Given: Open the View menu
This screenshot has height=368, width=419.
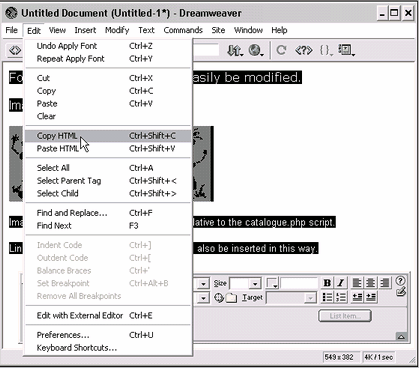Looking at the screenshot, I should click(57, 30).
